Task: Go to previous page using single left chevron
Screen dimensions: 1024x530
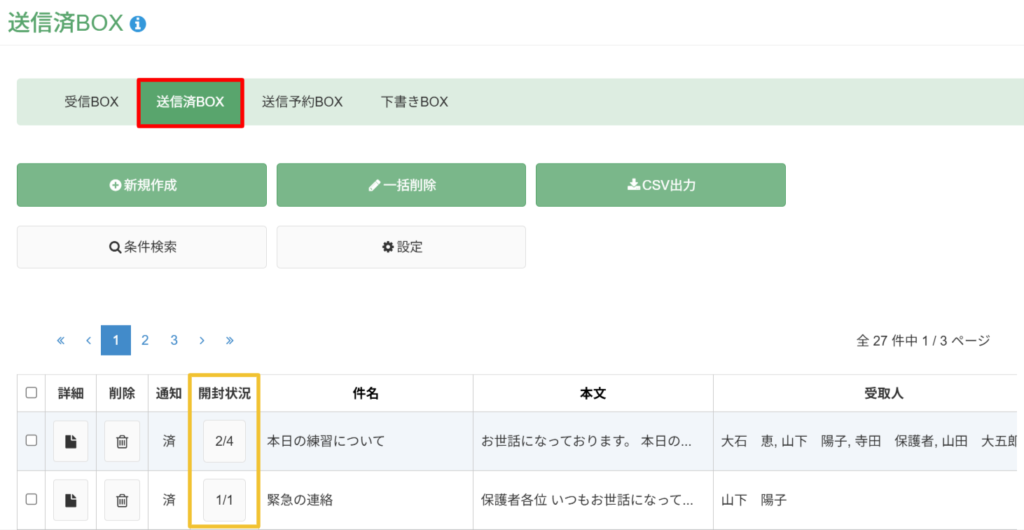Action: pos(88,340)
